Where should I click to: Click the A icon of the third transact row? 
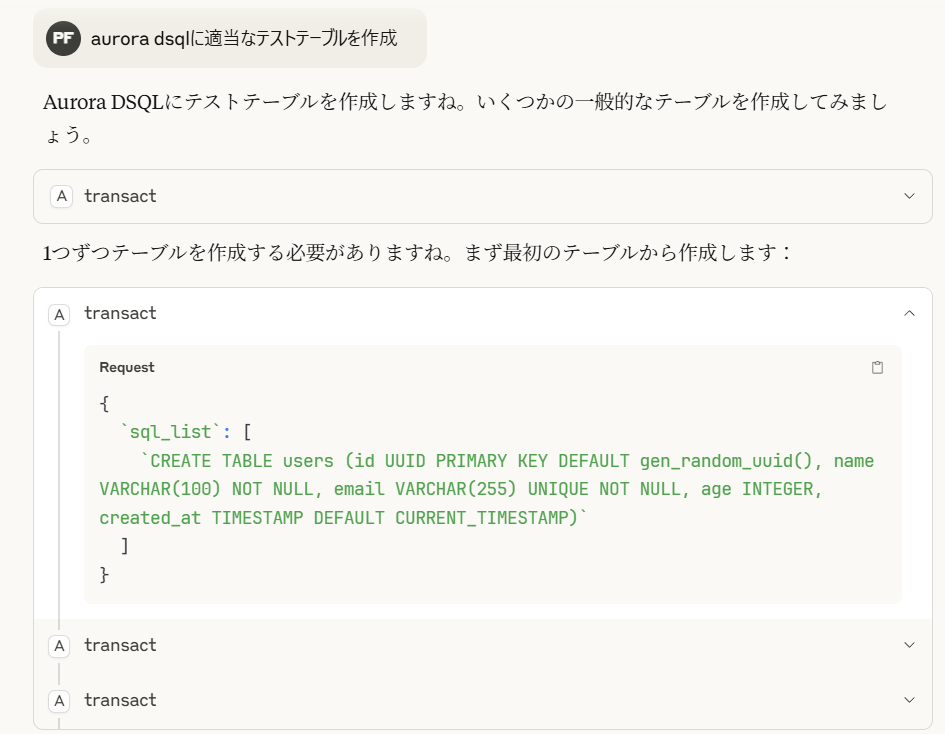pyautogui.click(x=59, y=646)
